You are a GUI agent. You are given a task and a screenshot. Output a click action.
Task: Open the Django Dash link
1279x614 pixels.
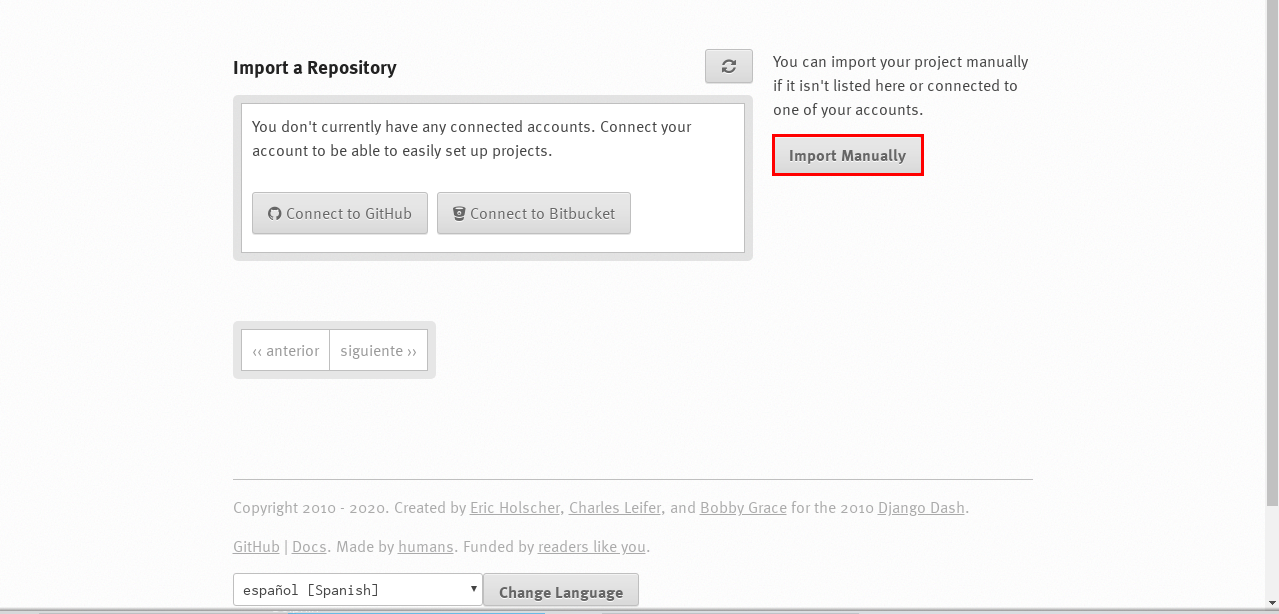(x=921, y=508)
